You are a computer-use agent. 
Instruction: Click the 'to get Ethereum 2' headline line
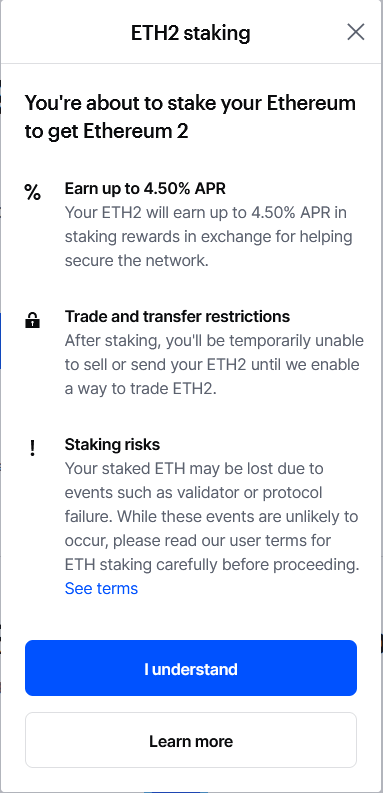[x=107, y=131]
